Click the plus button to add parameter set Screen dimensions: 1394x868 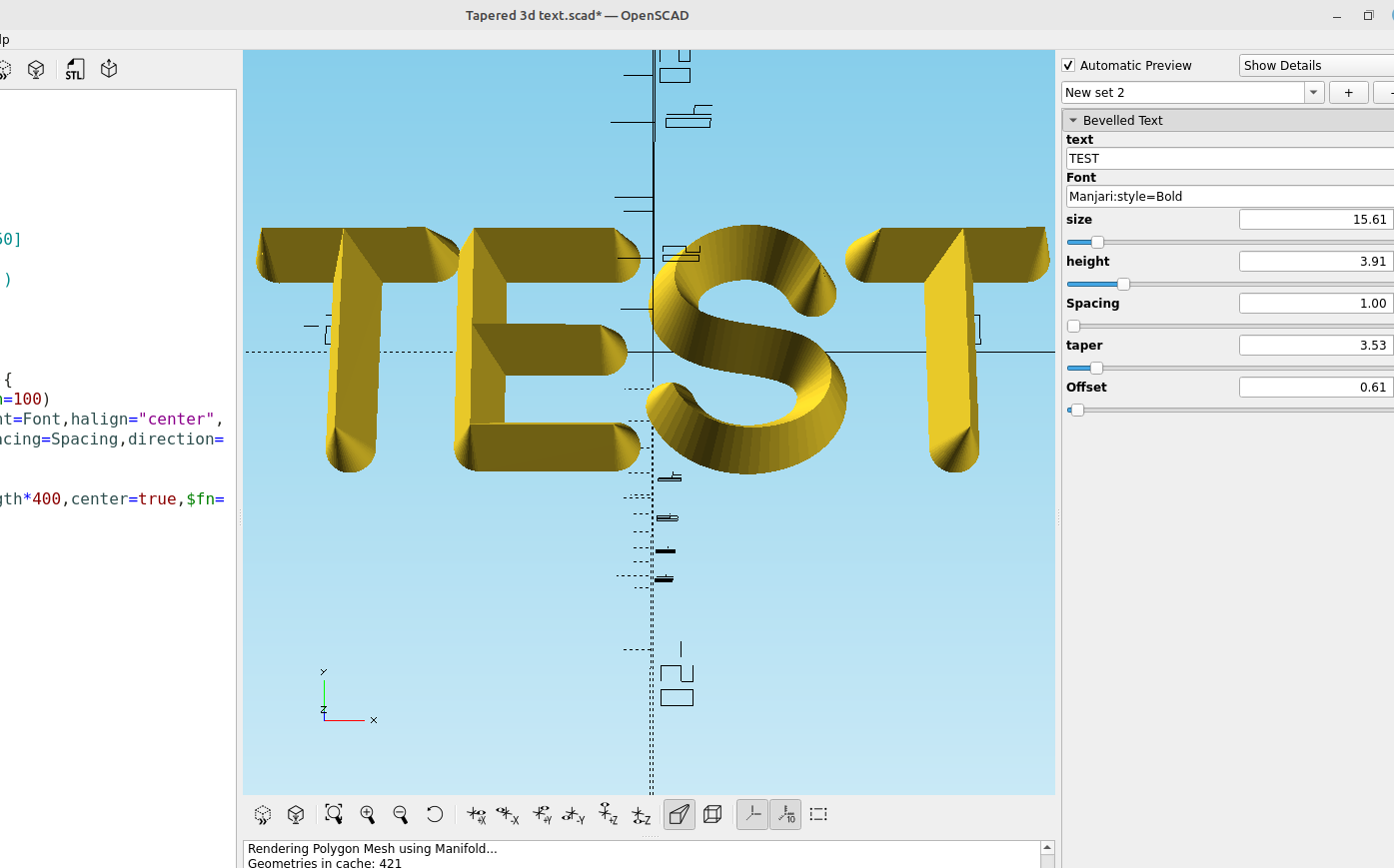tap(1348, 92)
